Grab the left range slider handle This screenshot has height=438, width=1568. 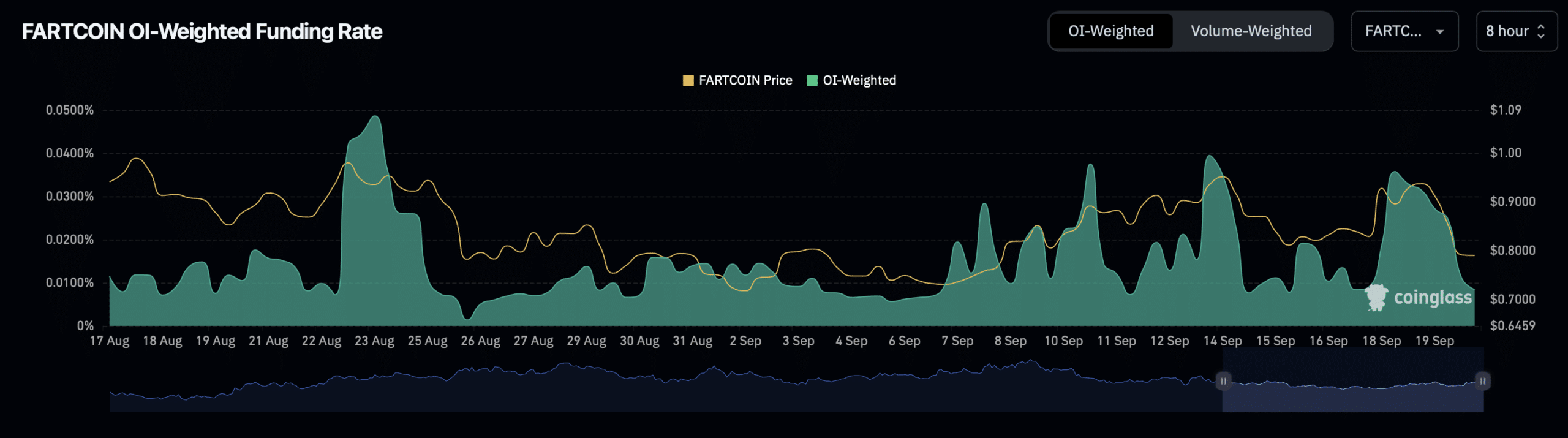point(1223,381)
